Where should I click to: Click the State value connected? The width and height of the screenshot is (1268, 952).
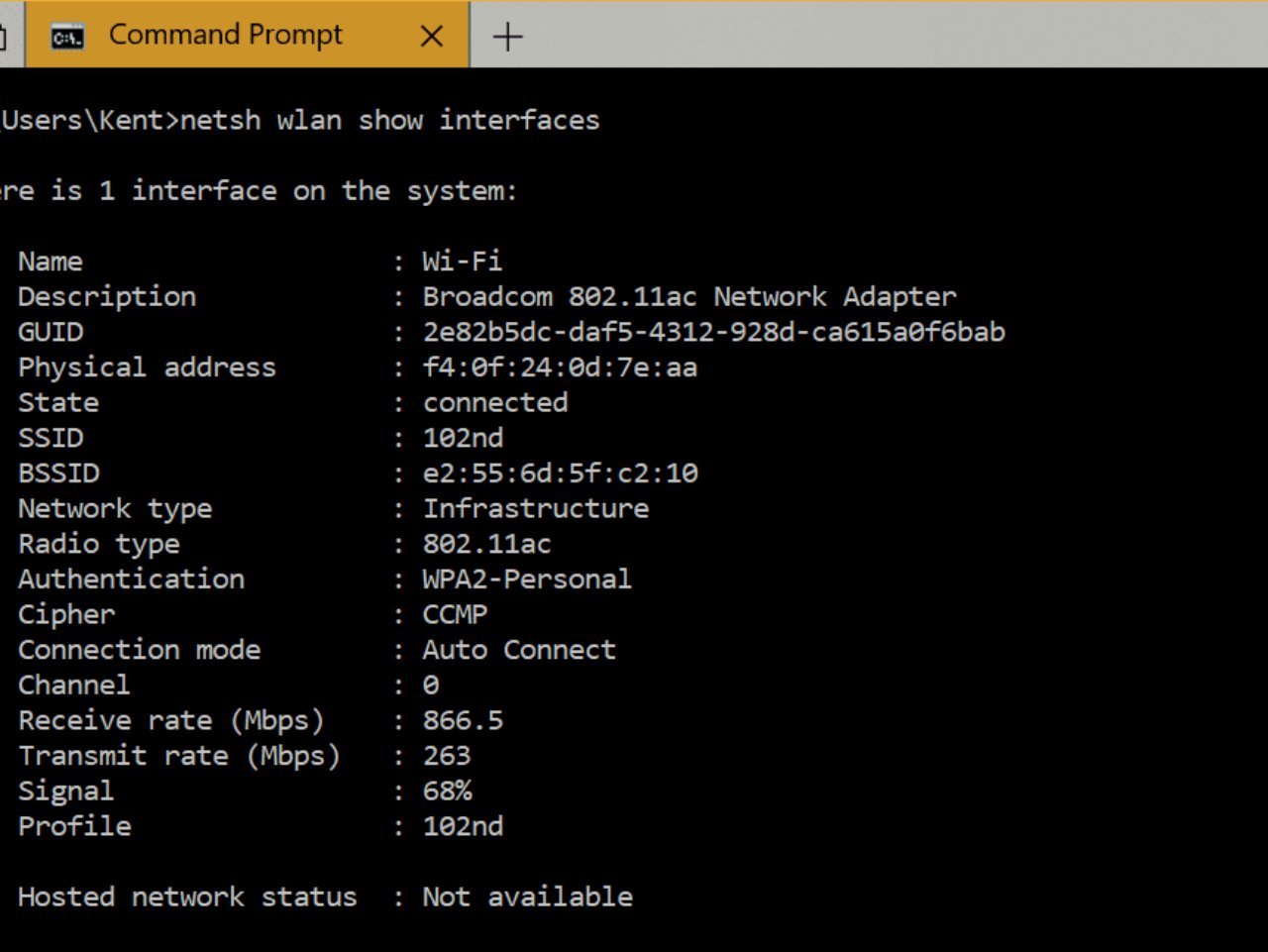tap(495, 402)
